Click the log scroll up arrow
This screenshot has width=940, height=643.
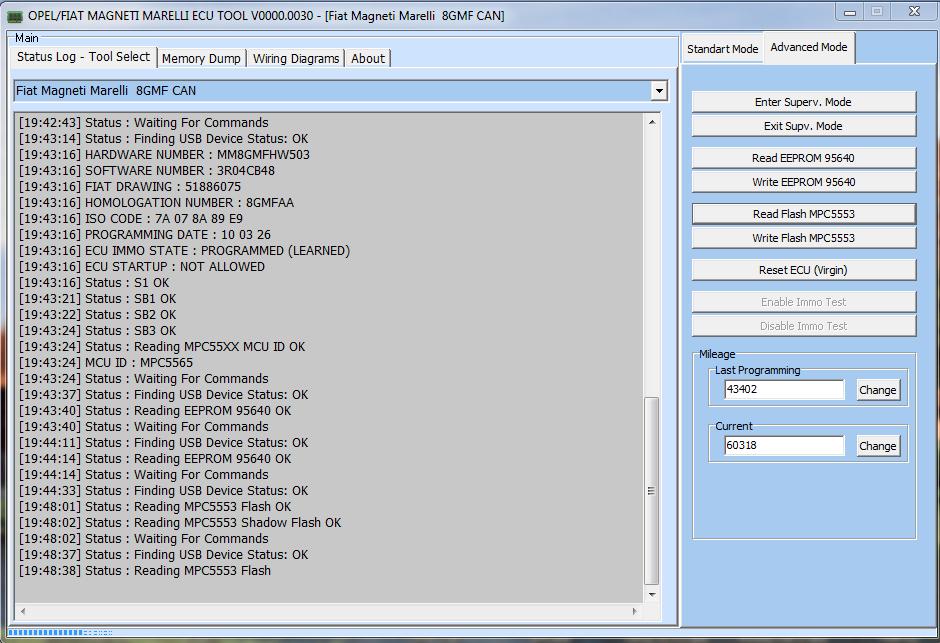[x=652, y=122]
